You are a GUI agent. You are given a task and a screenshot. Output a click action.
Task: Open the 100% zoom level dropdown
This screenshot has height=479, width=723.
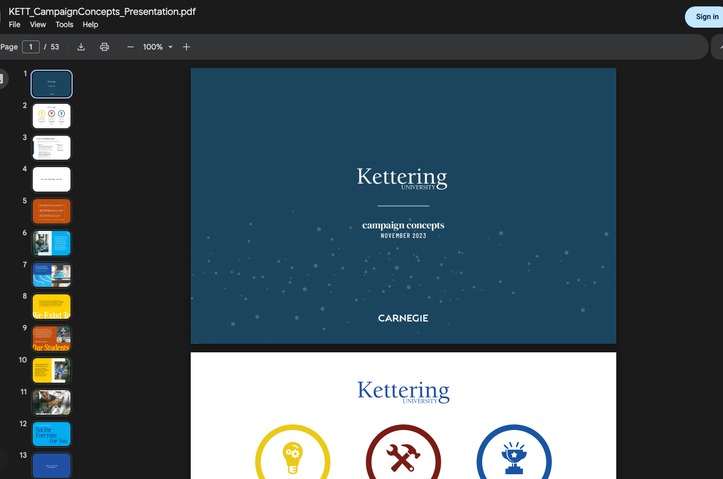pyautogui.click(x=158, y=47)
